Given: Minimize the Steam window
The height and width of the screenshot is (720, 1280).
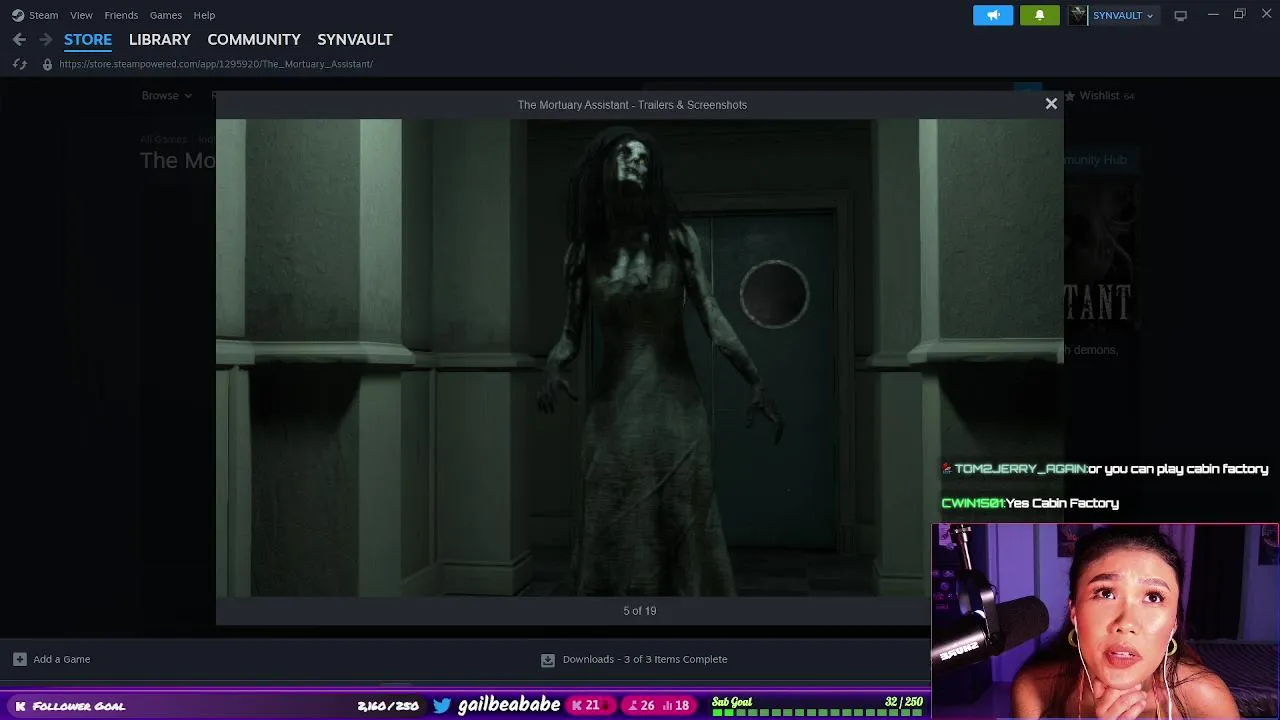Looking at the screenshot, I should pyautogui.click(x=1213, y=14).
